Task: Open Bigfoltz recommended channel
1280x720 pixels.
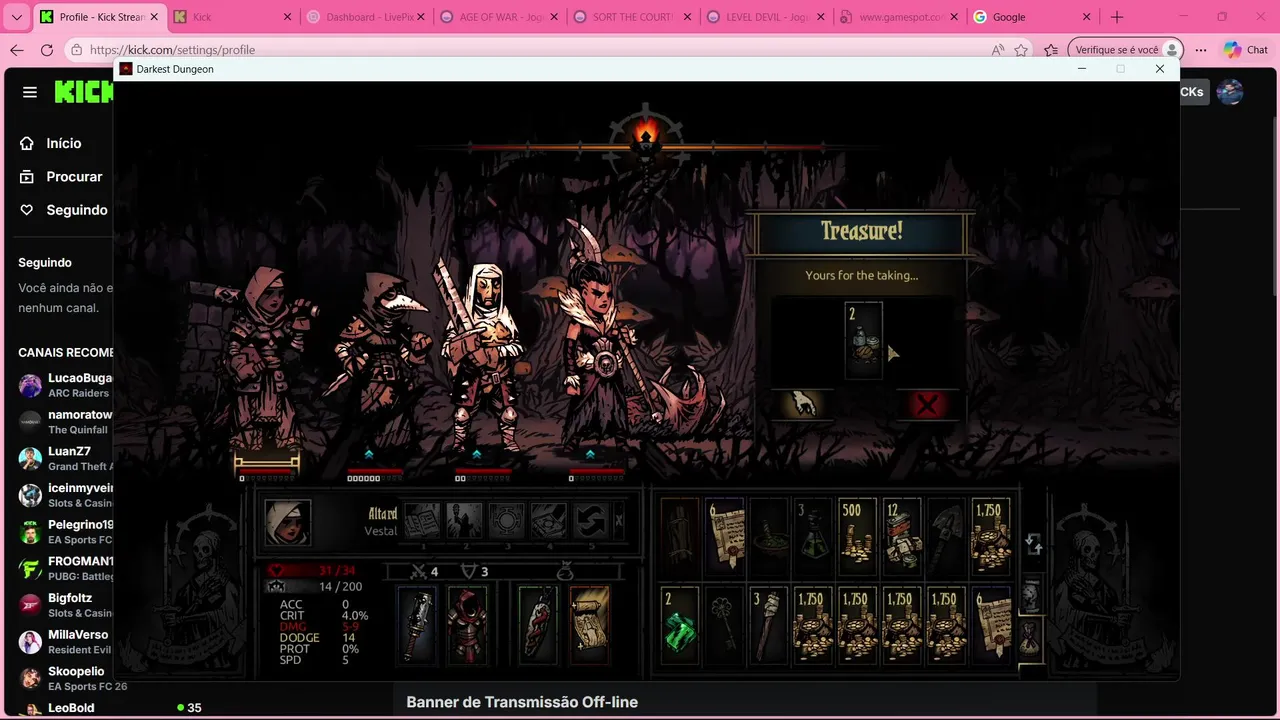Action: pyautogui.click(x=65, y=605)
